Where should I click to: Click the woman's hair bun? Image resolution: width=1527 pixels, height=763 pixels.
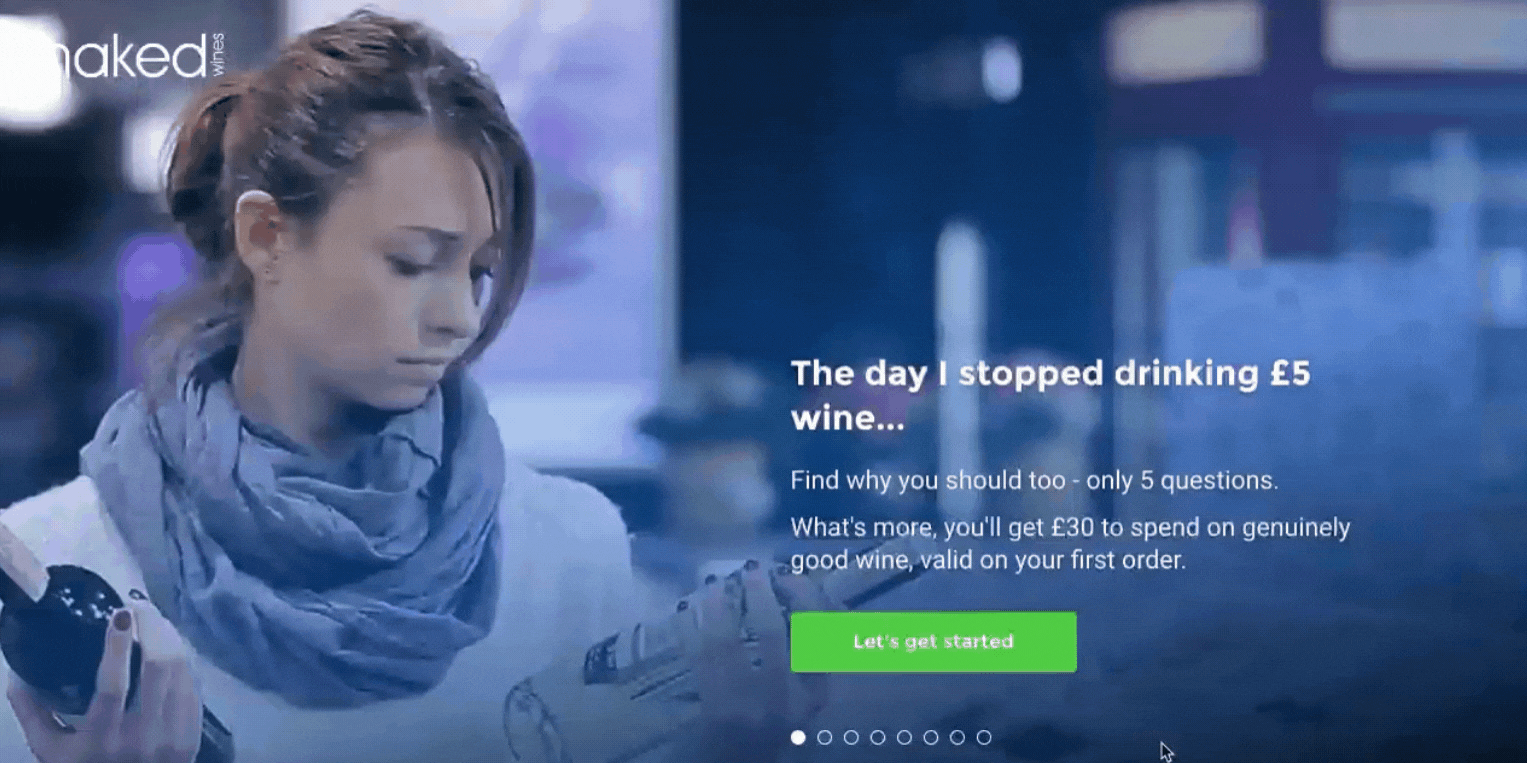pyautogui.click(x=205, y=150)
